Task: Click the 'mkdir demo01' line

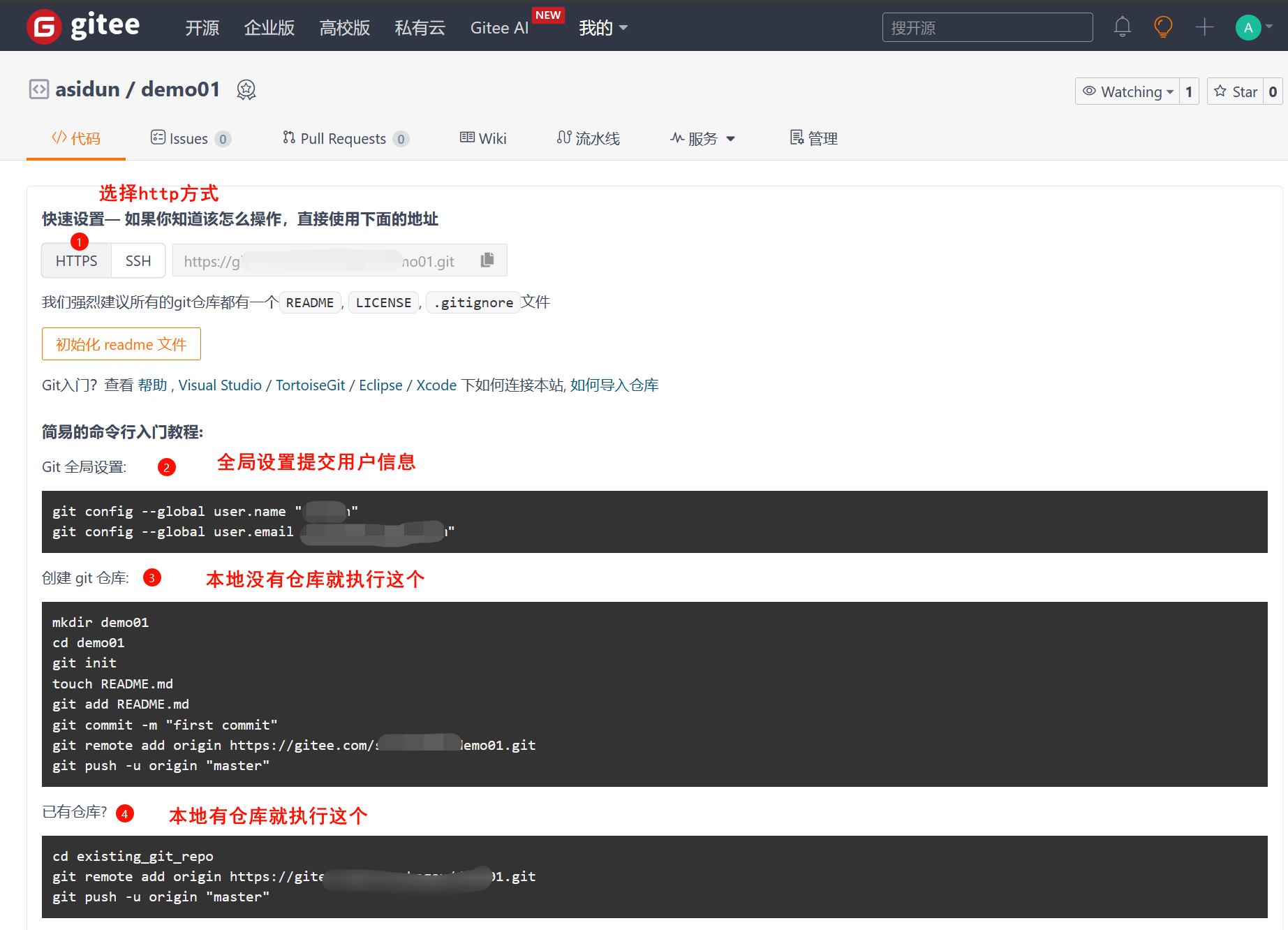Action: tap(101, 622)
